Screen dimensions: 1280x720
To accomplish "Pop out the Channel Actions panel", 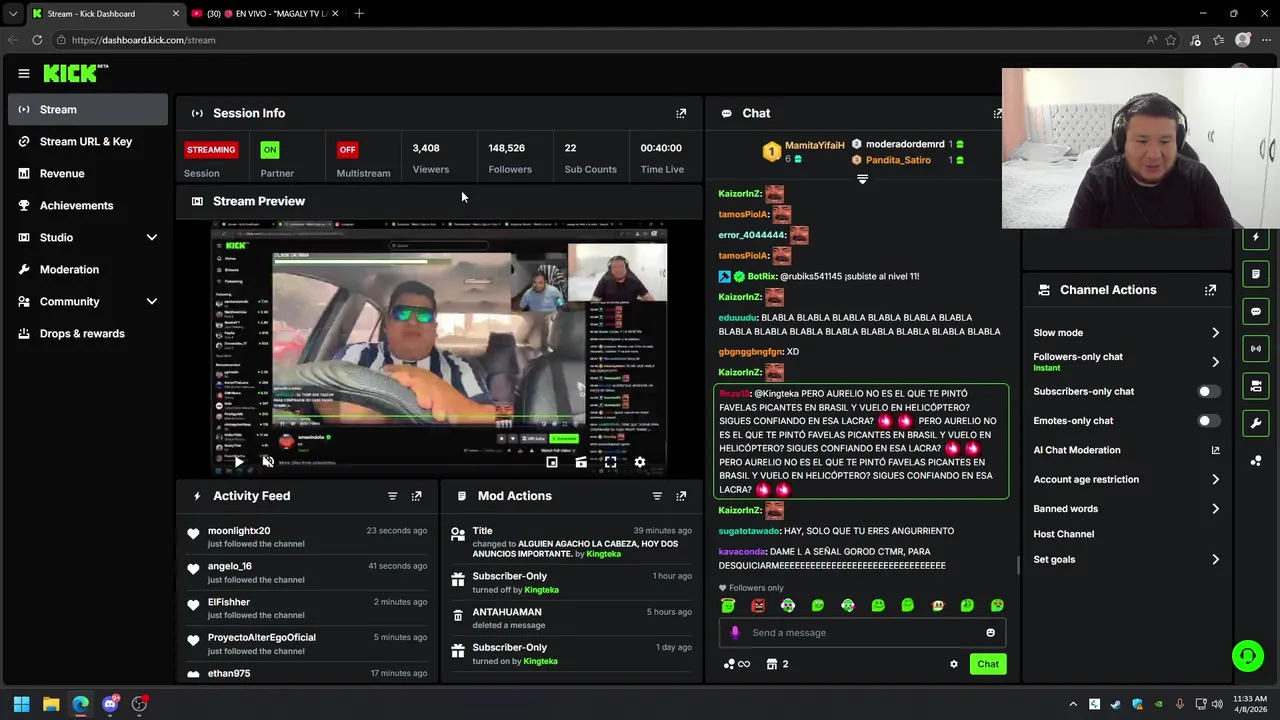I will tap(1210, 290).
